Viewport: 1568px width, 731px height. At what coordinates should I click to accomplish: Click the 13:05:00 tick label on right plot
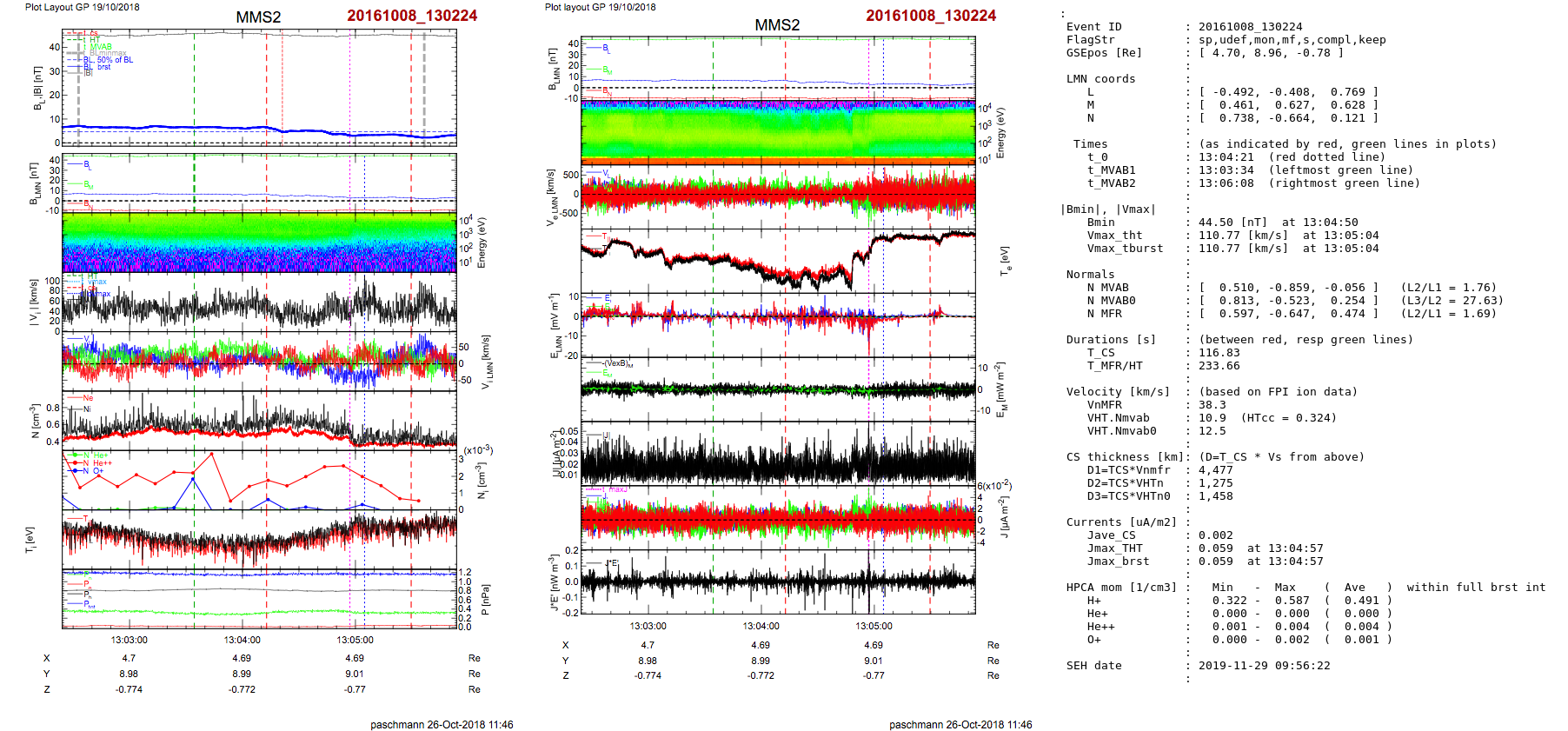tap(874, 626)
